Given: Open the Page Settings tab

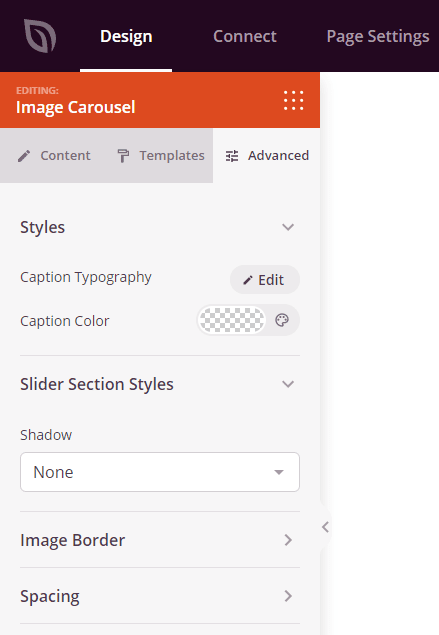Looking at the screenshot, I should pos(378,36).
